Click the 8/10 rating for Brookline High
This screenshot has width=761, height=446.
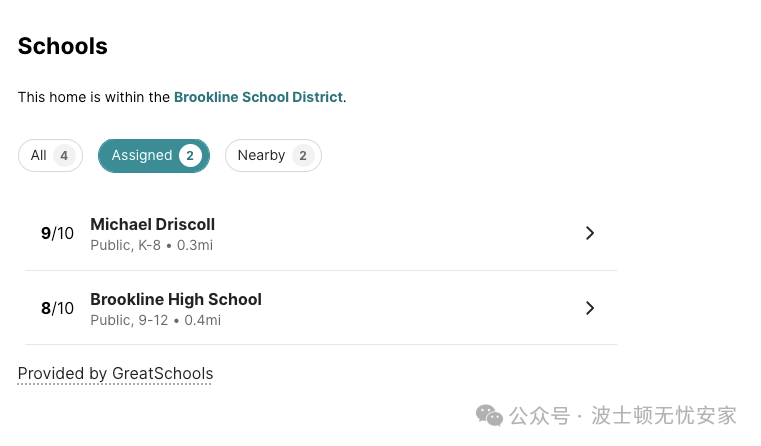pyautogui.click(x=57, y=308)
